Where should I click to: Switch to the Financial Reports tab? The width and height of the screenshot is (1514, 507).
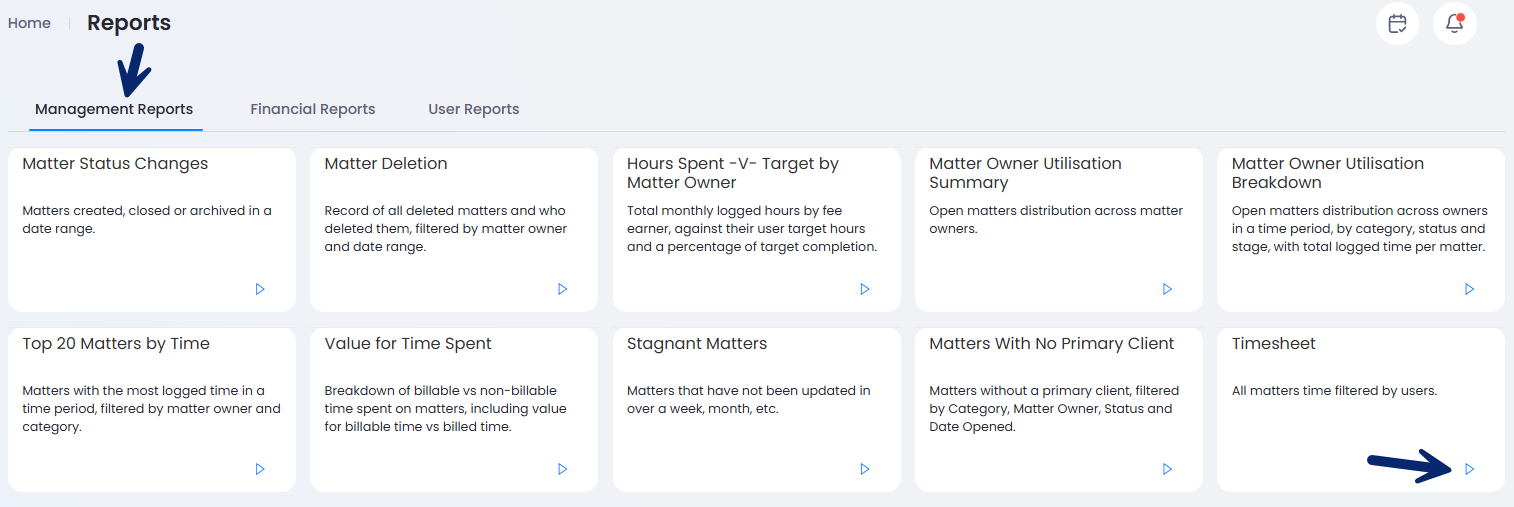coord(313,109)
